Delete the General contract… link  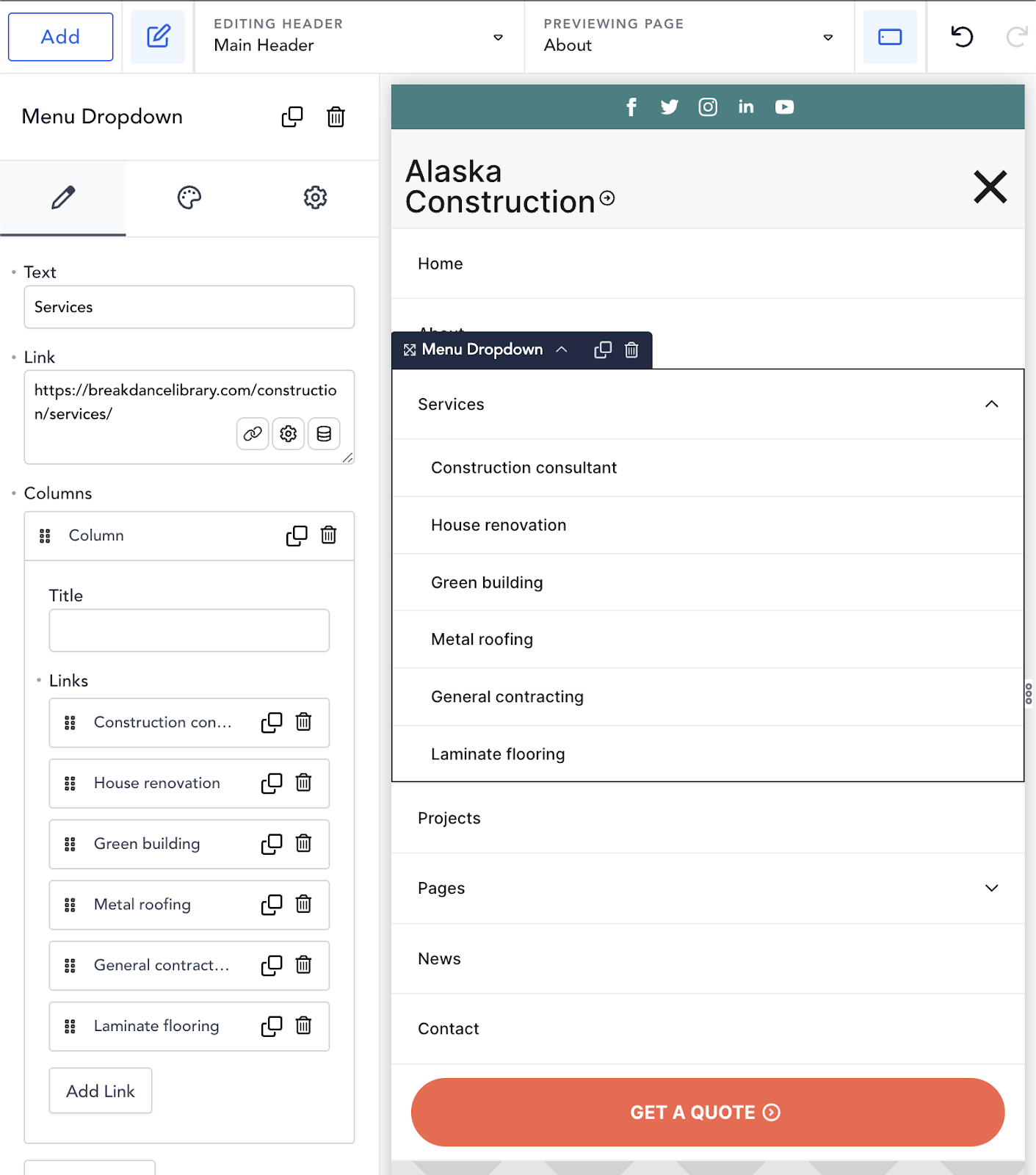[x=304, y=965]
